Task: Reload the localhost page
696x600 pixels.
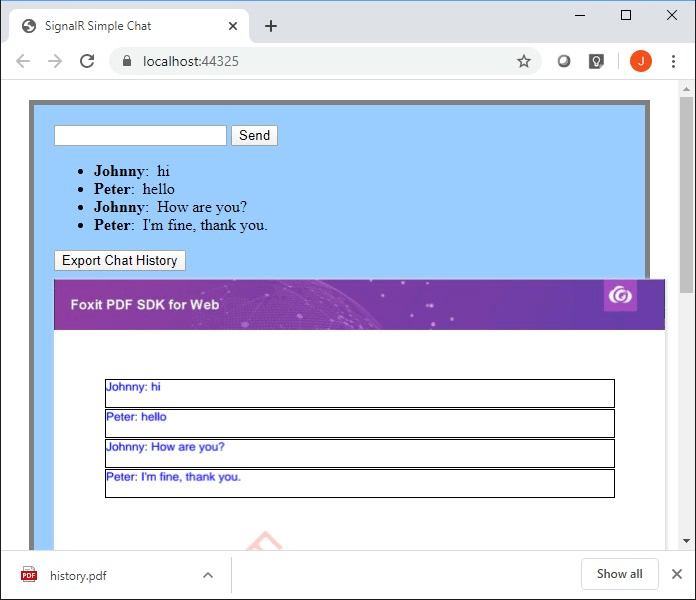Action: tap(87, 61)
